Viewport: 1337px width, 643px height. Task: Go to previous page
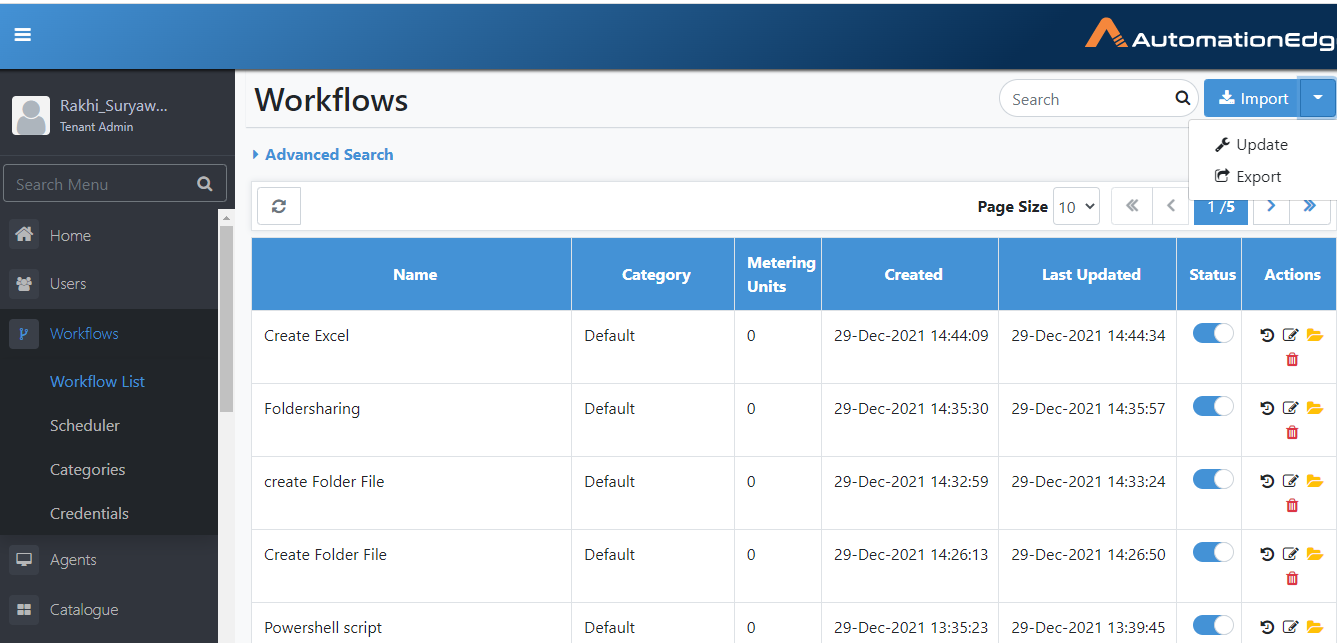(1170, 206)
